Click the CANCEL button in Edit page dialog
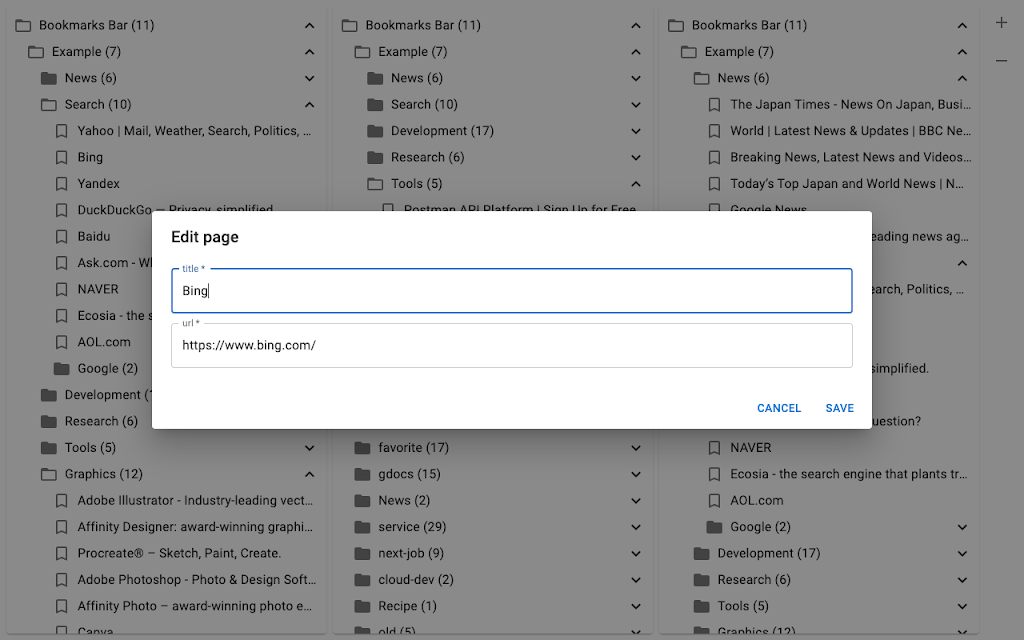1024x640 pixels. 779,408
